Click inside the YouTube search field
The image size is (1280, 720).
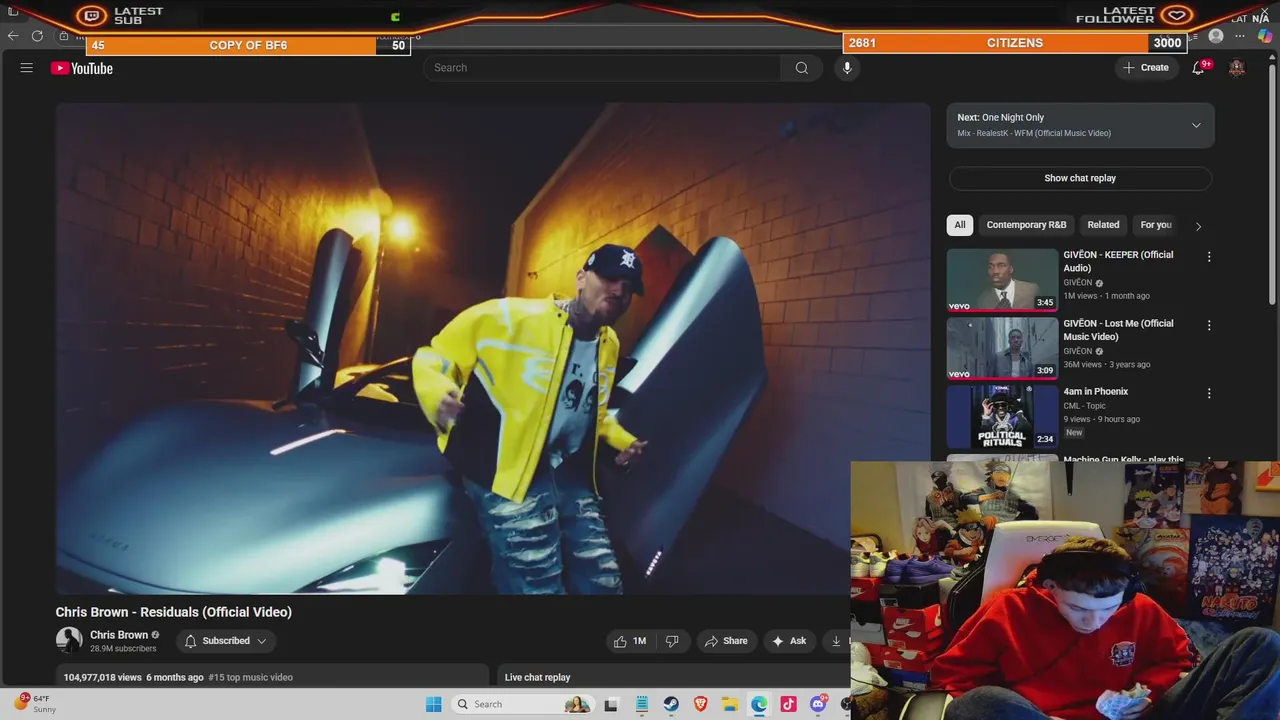pyautogui.click(x=603, y=68)
